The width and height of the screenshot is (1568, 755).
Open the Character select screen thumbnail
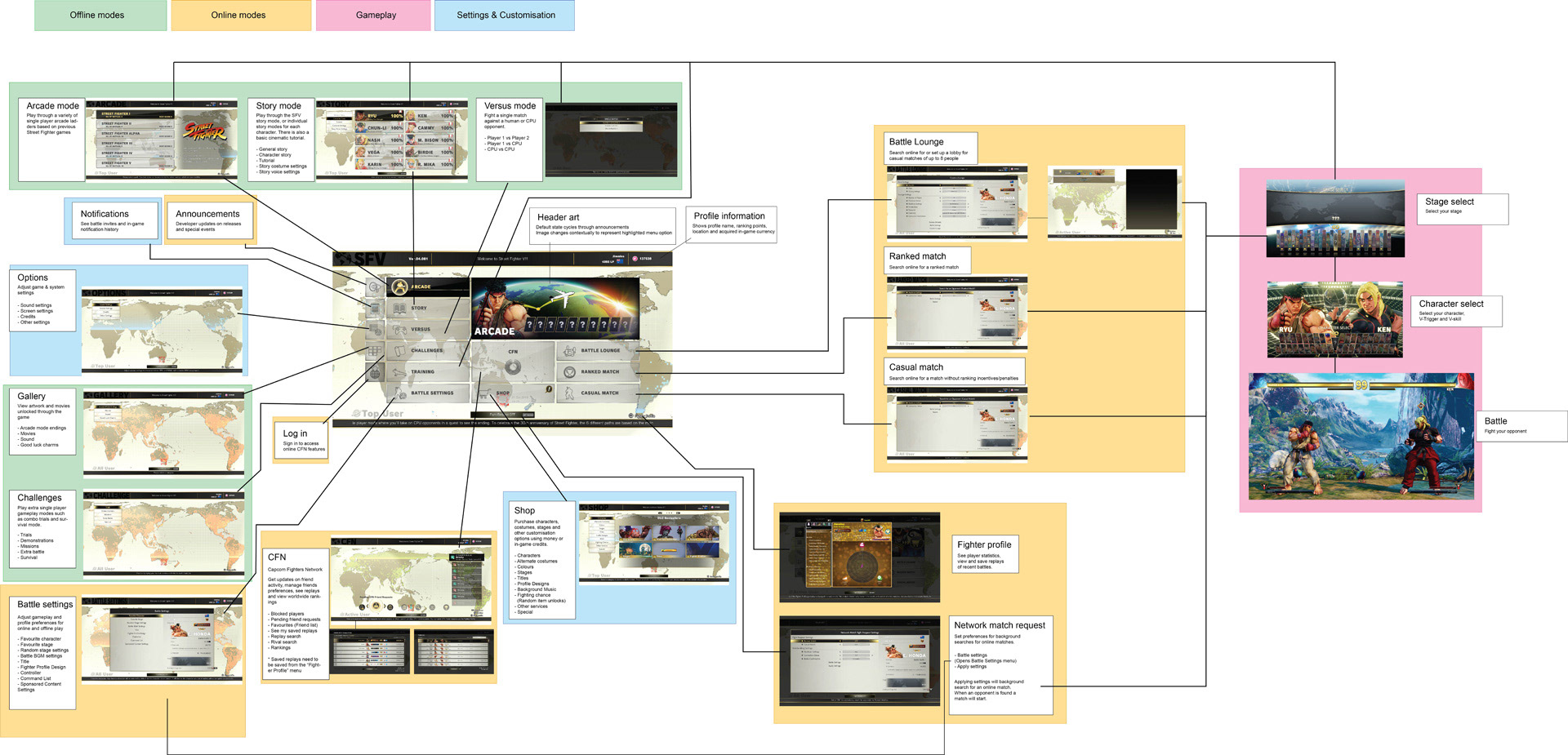pyautogui.click(x=1335, y=320)
